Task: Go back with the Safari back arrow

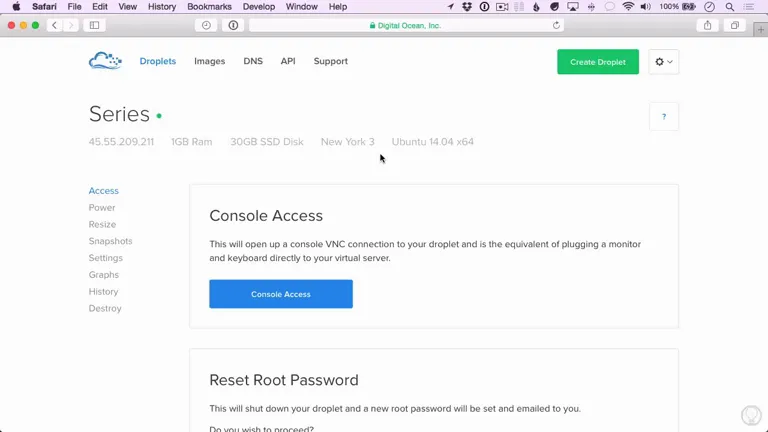Action: point(54,25)
